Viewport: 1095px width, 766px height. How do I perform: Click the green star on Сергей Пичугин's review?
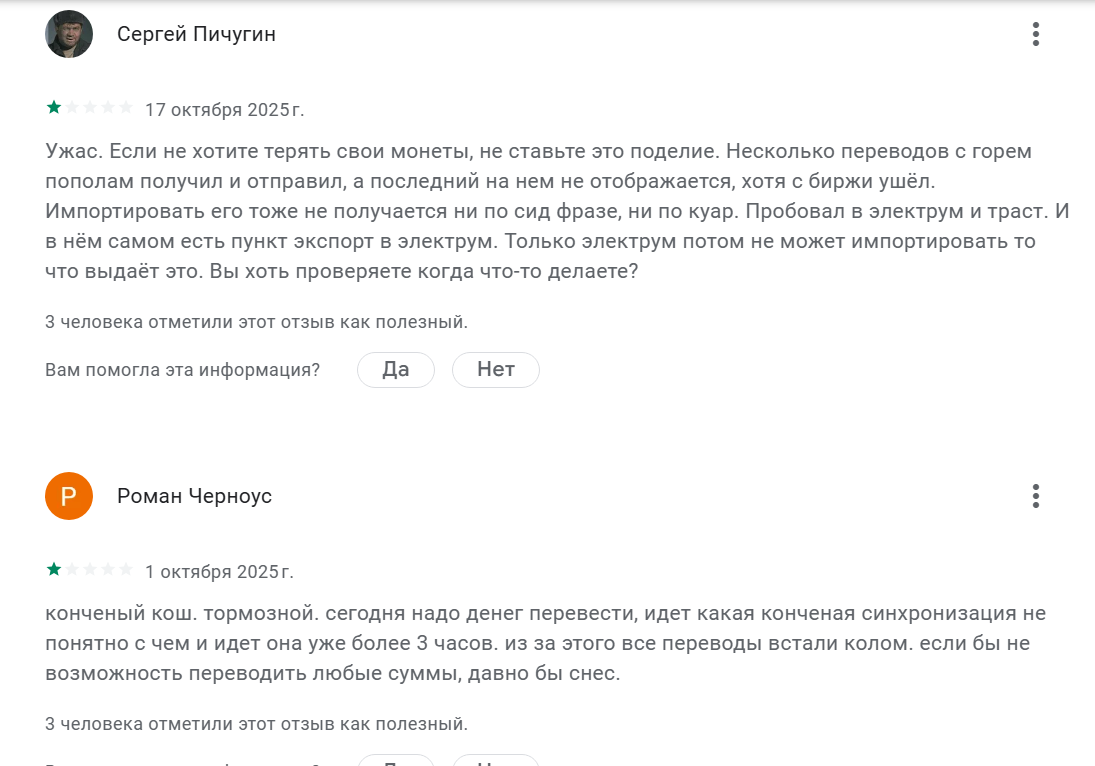pos(54,107)
